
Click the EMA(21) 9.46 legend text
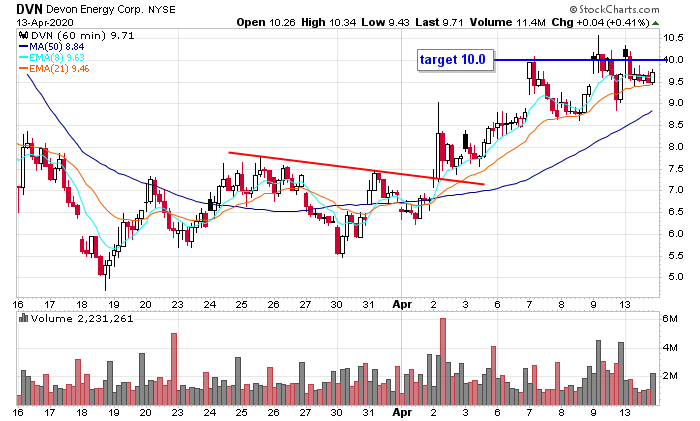tap(59, 68)
